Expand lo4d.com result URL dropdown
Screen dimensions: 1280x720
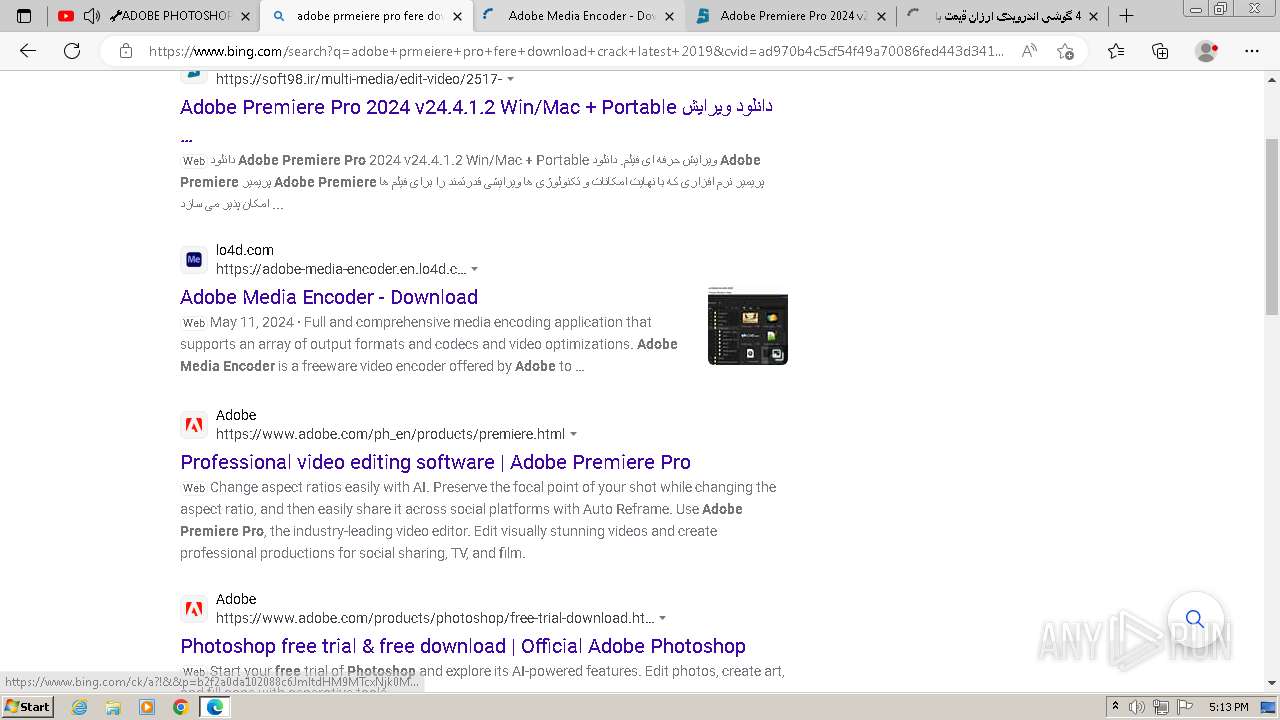click(x=475, y=269)
